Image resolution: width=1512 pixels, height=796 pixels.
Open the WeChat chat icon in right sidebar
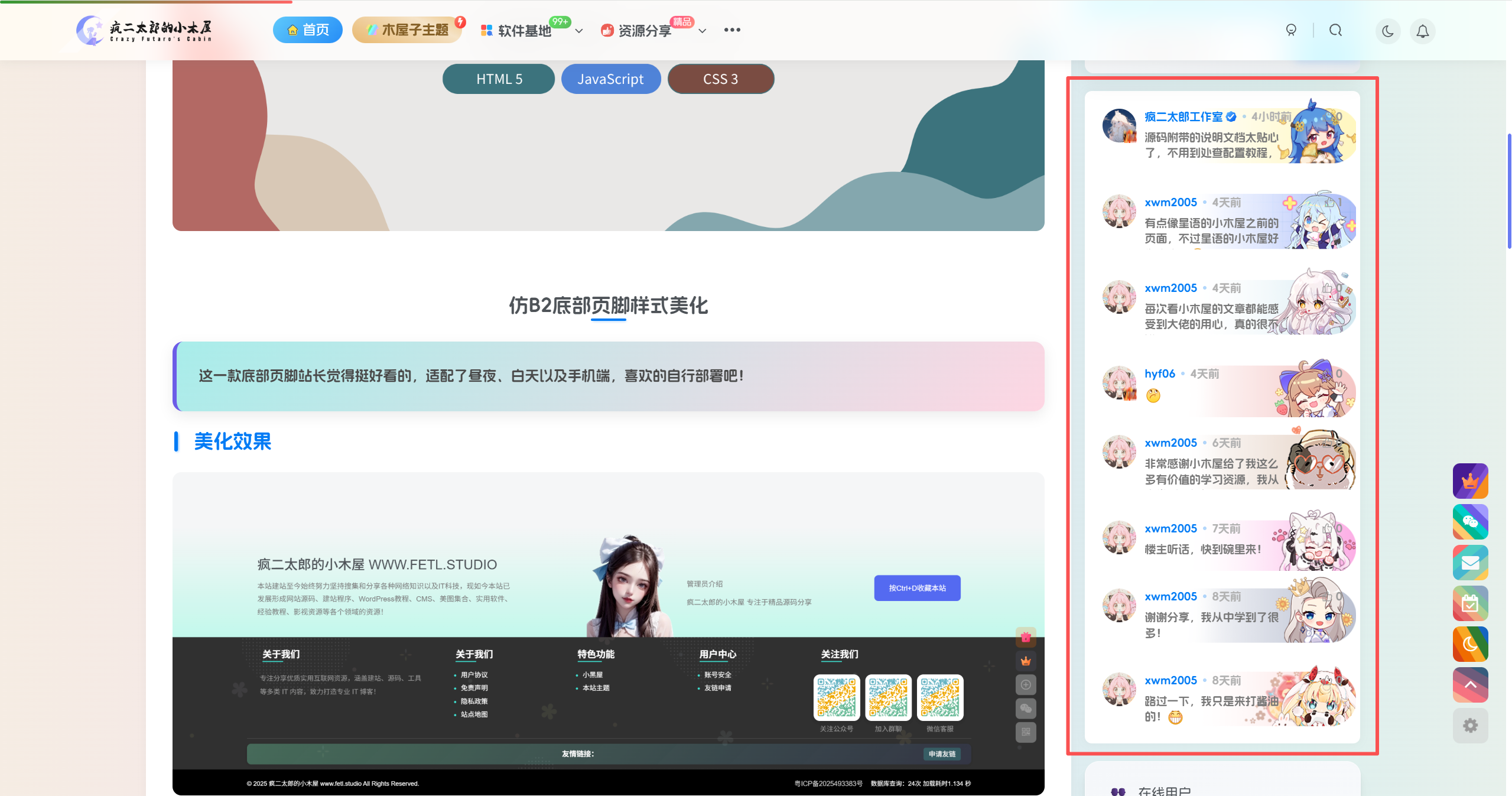coord(1470,522)
